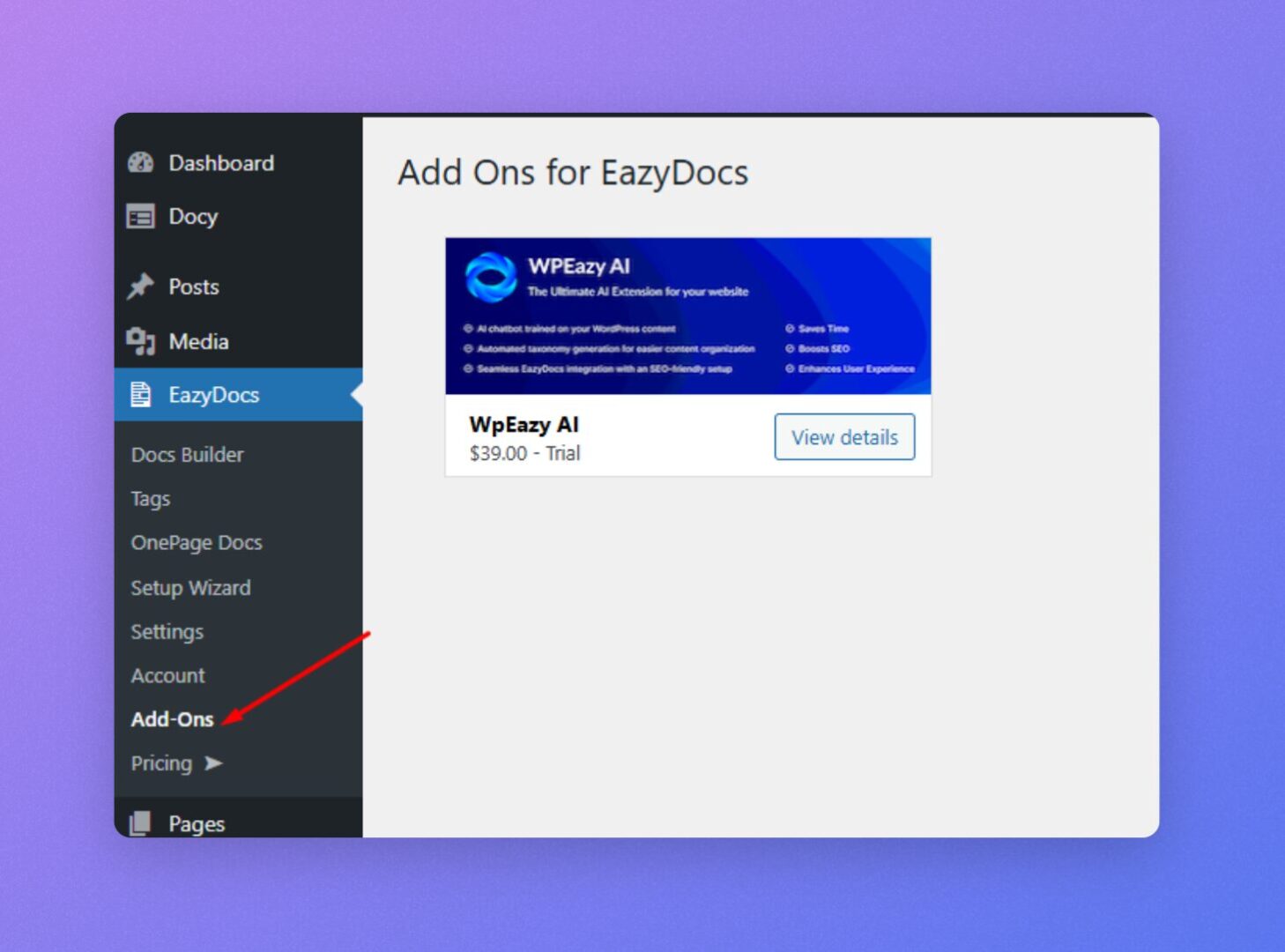
Task: Open the Account page
Action: (167, 676)
